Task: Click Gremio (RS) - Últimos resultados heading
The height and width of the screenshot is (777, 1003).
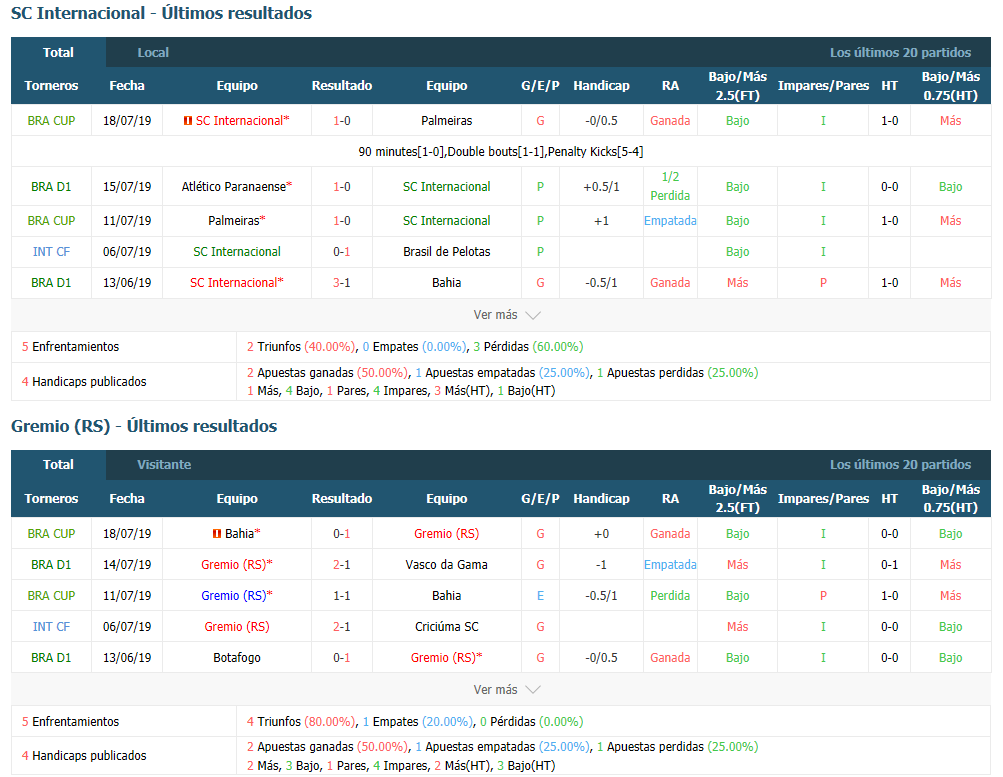Action: tap(144, 426)
